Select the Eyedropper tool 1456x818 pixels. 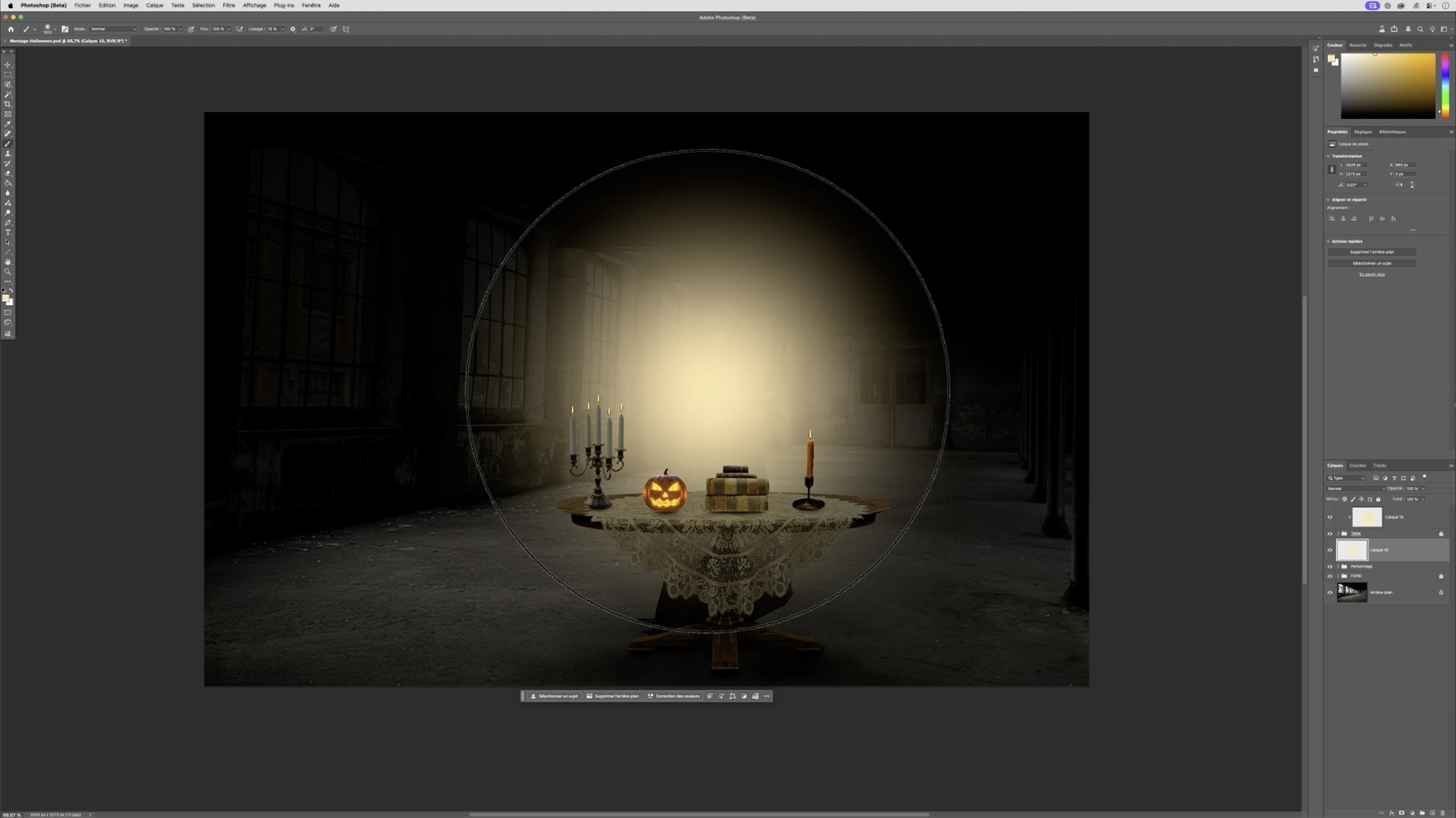tap(8, 124)
